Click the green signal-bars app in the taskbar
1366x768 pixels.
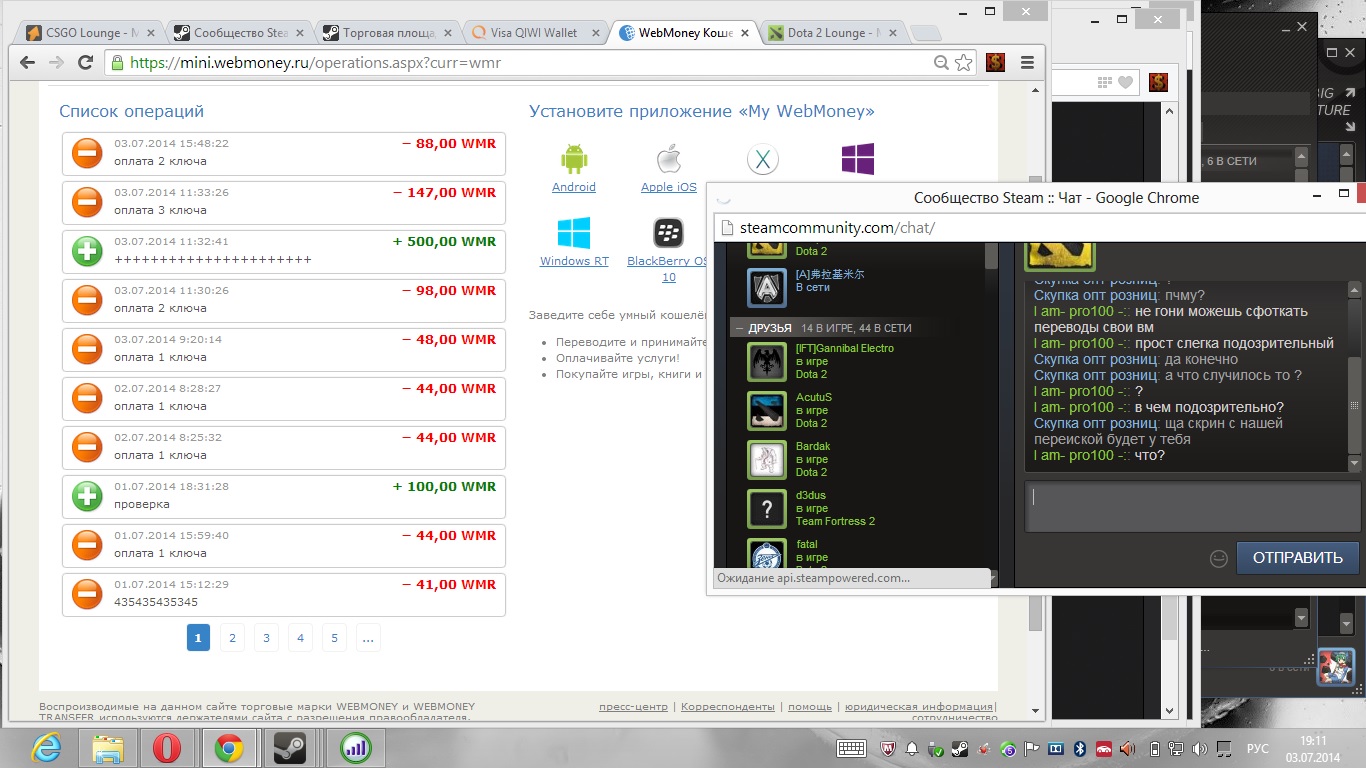(x=355, y=747)
